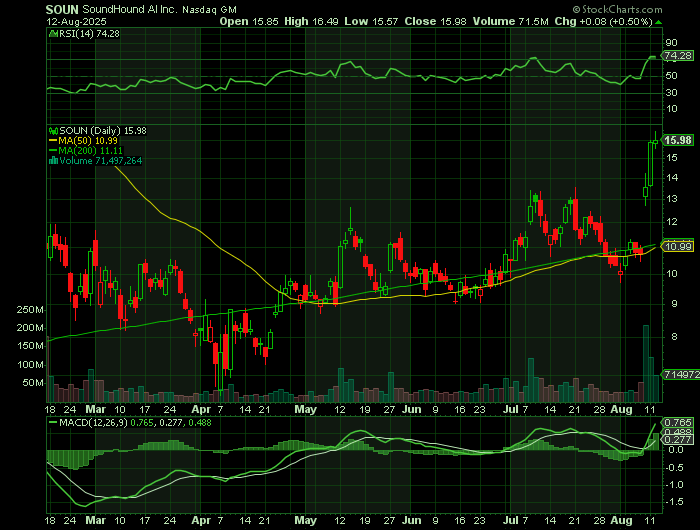Click the green up-arrow next to the Chg value

(659, 22)
